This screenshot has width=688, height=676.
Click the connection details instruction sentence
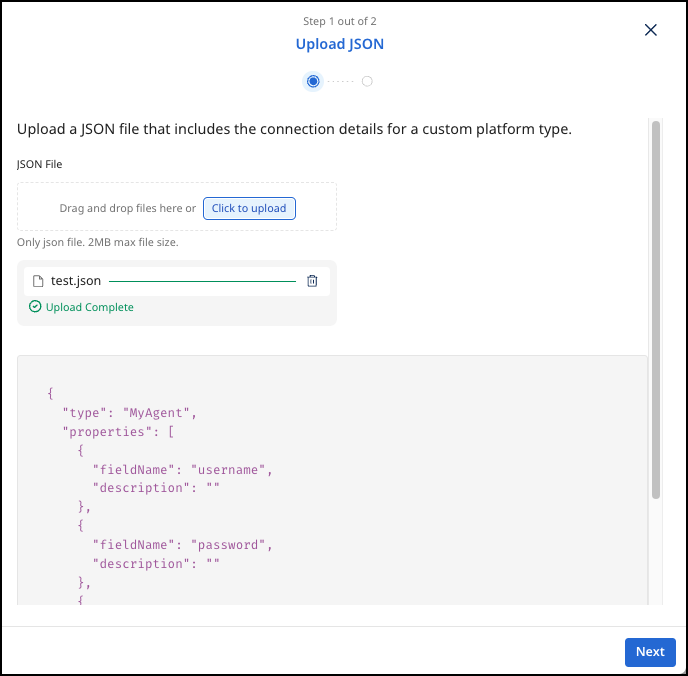point(294,129)
